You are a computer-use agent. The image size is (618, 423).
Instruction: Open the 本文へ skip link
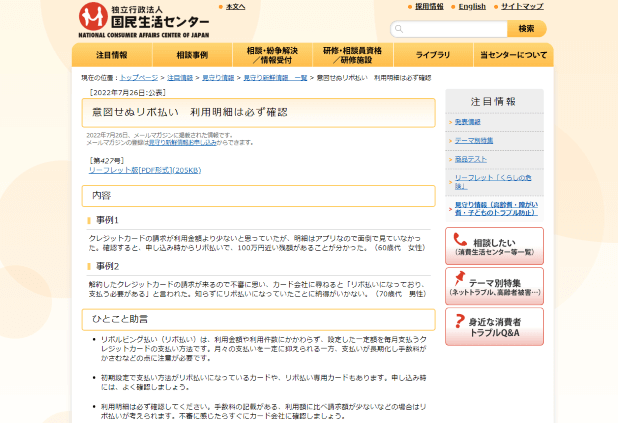click(235, 7)
